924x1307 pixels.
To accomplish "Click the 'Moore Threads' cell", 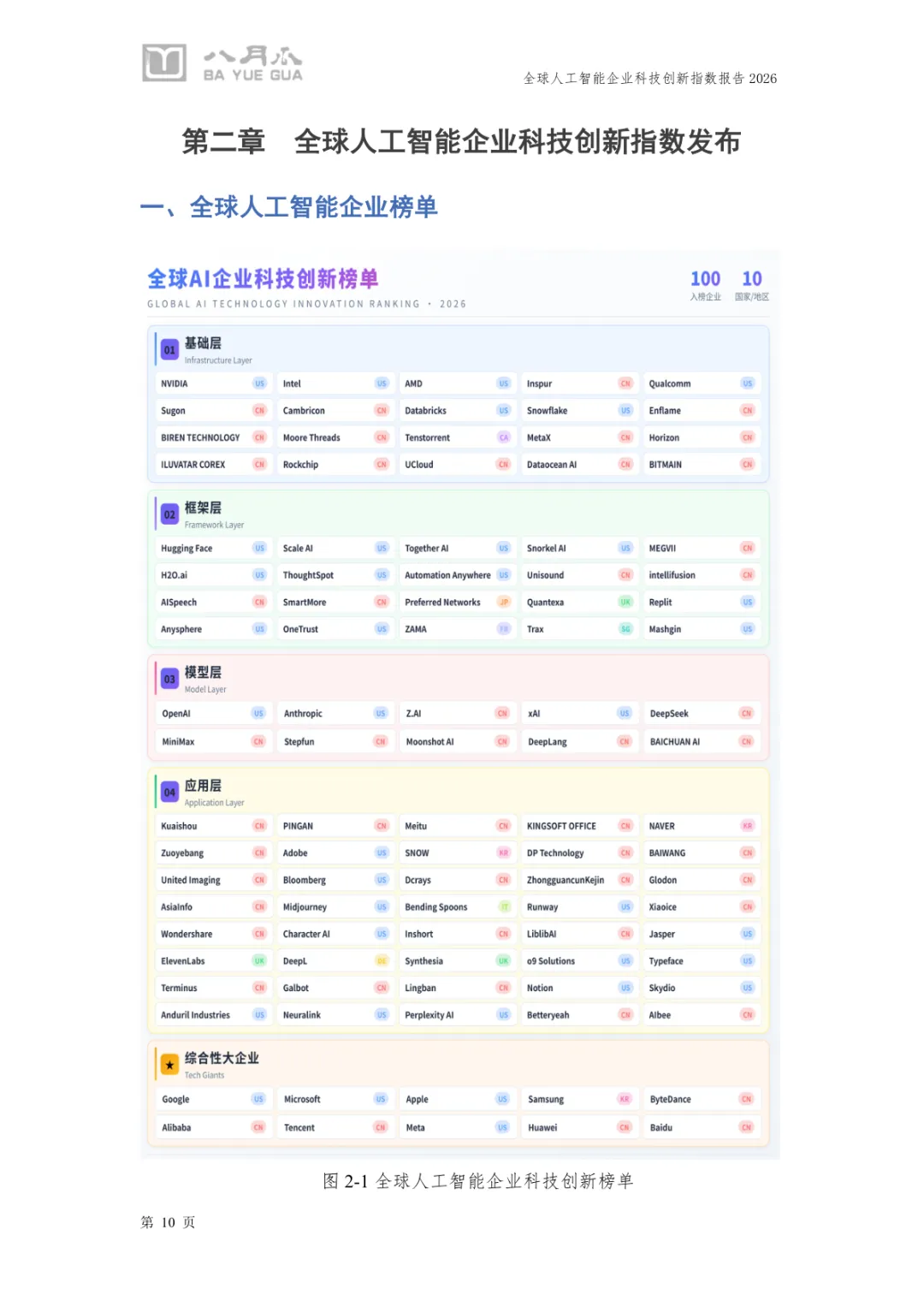I will pyautogui.click(x=335, y=437).
